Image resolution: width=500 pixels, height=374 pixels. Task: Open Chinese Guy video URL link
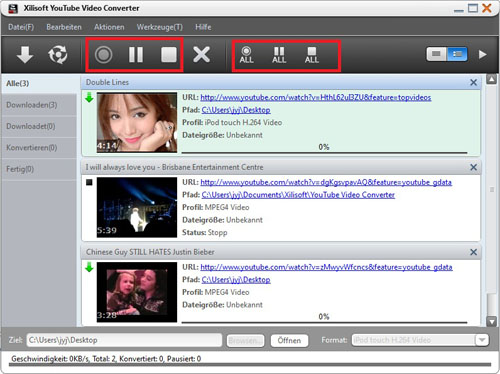(x=326, y=267)
